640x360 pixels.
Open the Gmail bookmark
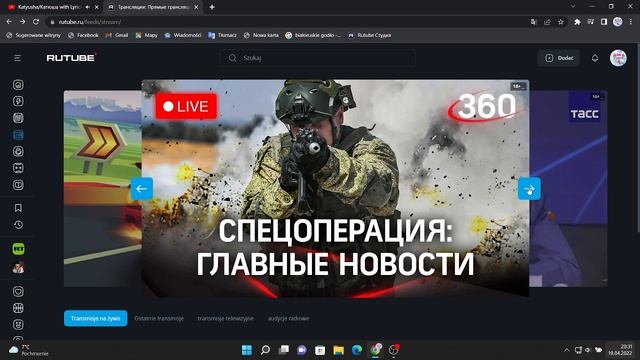pyautogui.click(x=117, y=36)
